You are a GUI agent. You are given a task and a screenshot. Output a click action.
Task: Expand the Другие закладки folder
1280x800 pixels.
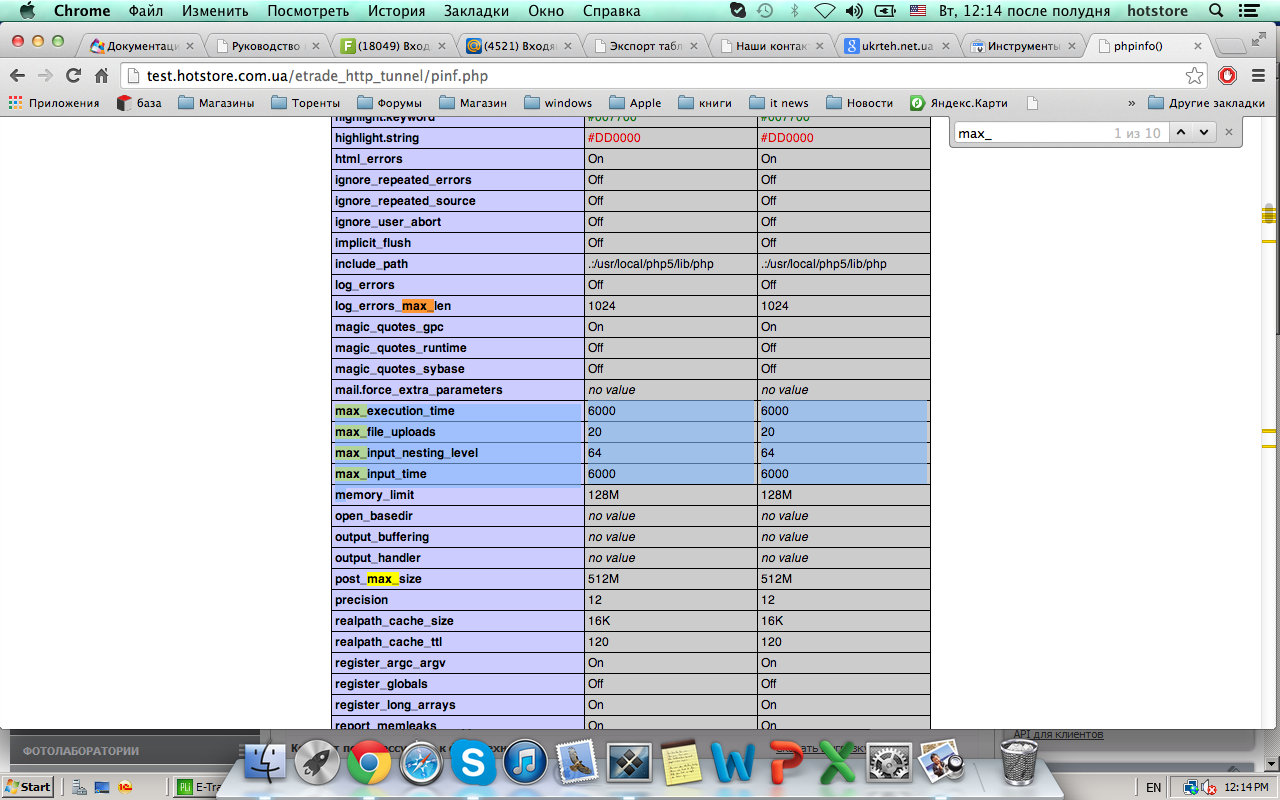(1207, 103)
